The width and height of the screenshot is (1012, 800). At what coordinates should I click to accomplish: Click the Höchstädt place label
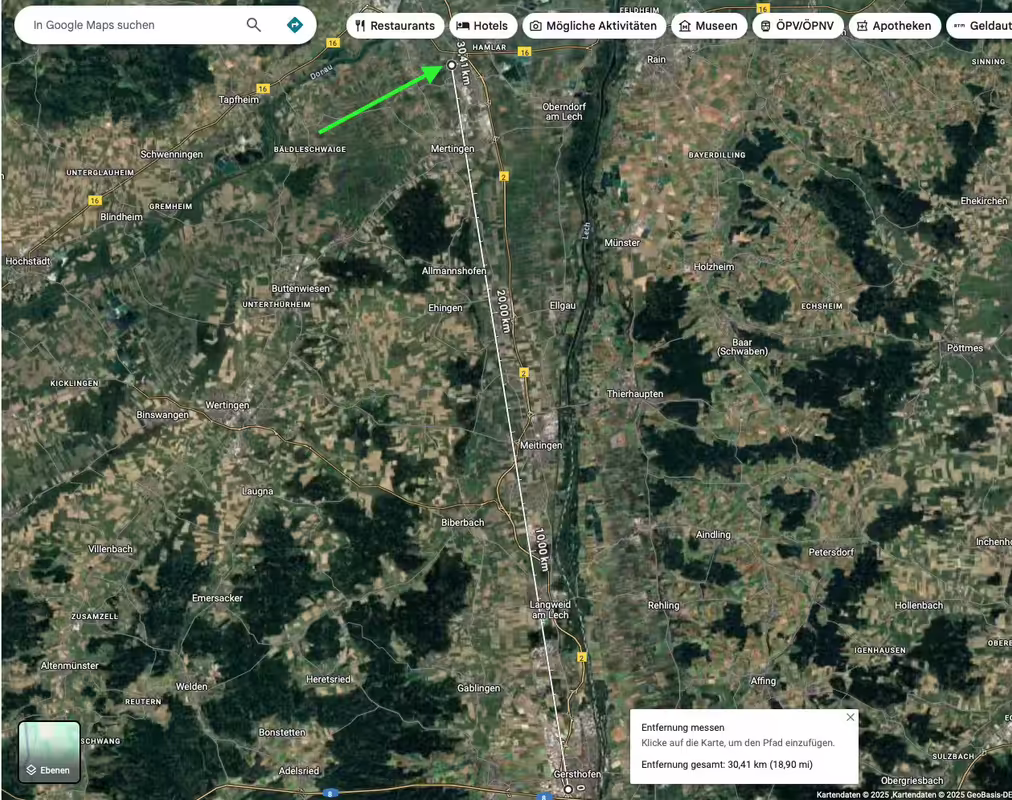click(x=28, y=261)
